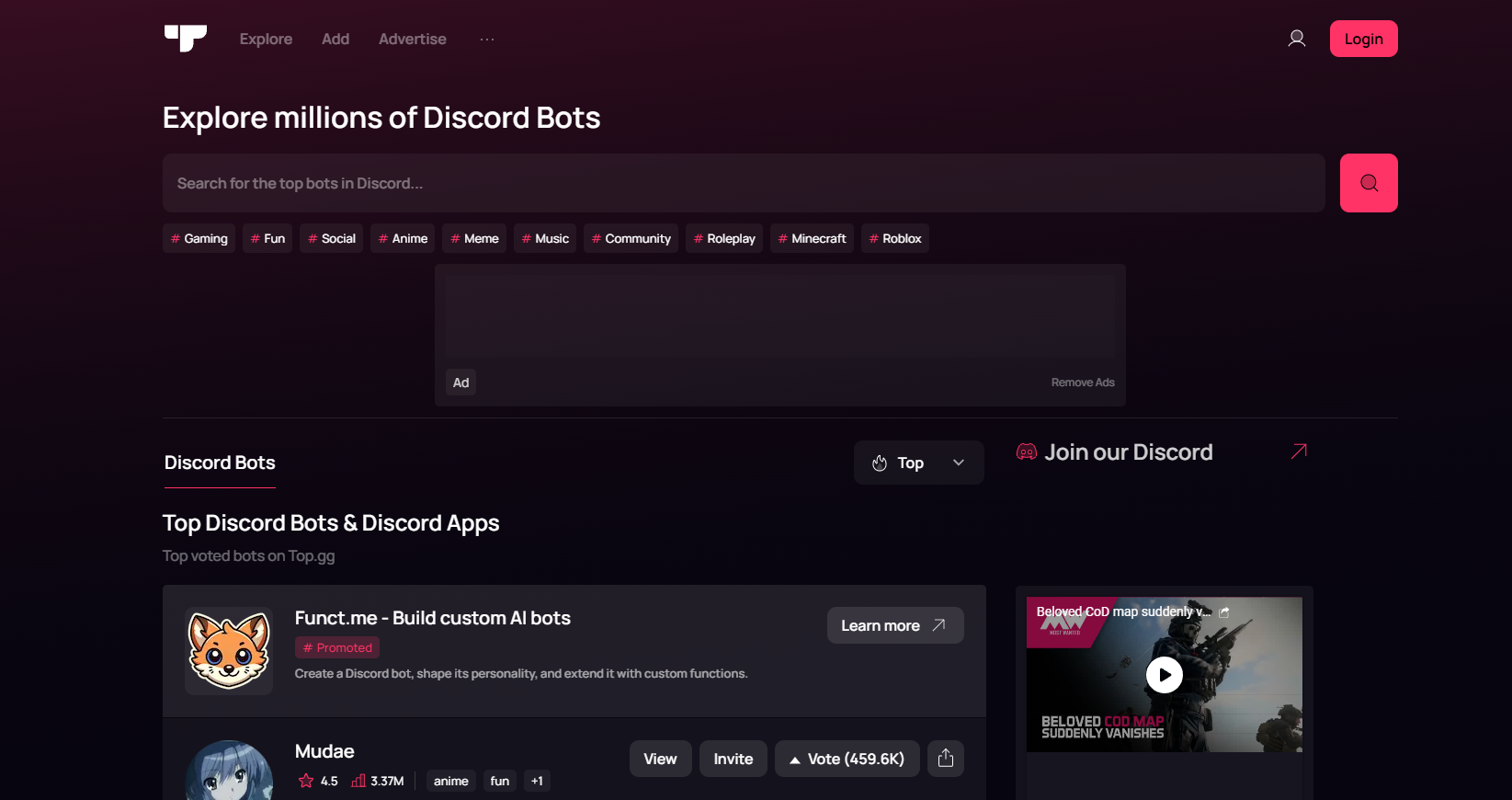Click the Join our Discord link
The height and width of the screenshot is (800, 1512).
tap(1128, 451)
